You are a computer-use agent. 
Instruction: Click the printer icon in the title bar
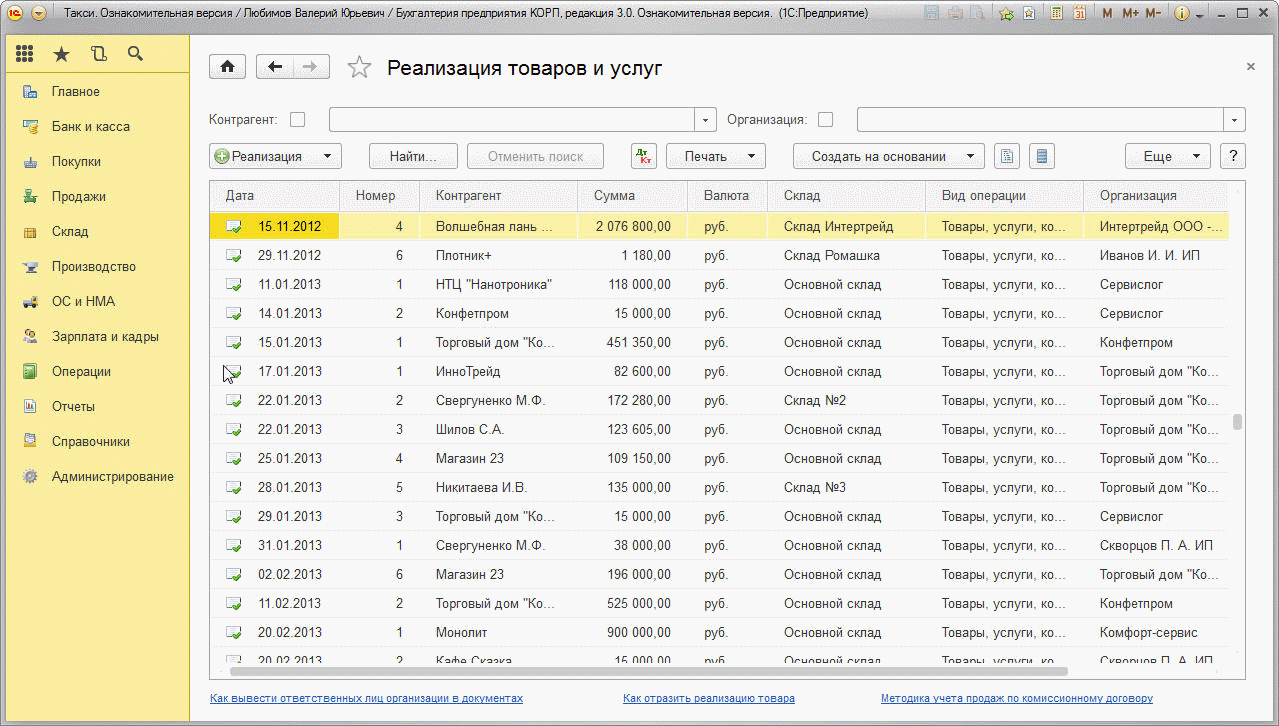955,14
